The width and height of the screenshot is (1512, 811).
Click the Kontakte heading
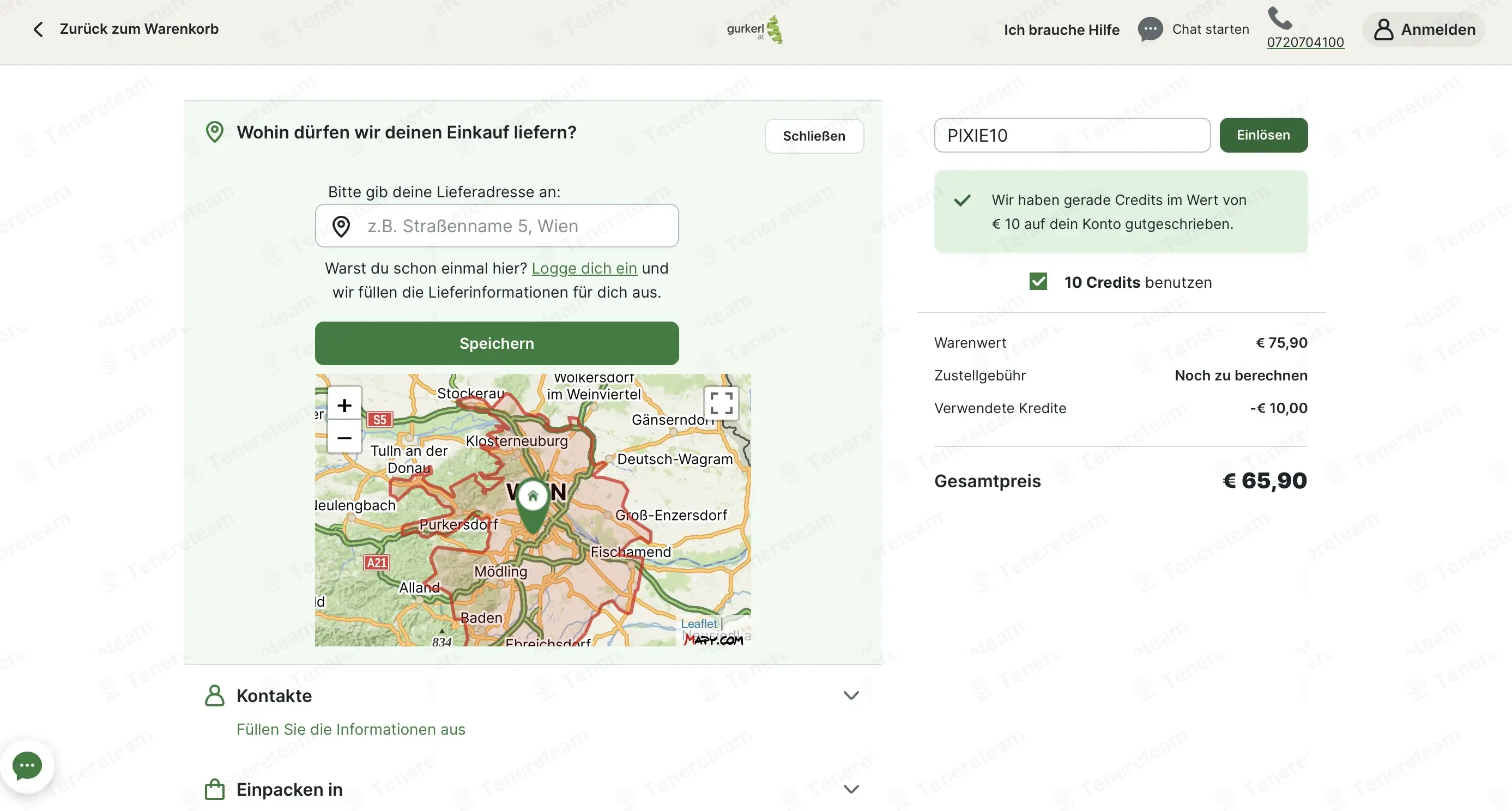click(274, 696)
